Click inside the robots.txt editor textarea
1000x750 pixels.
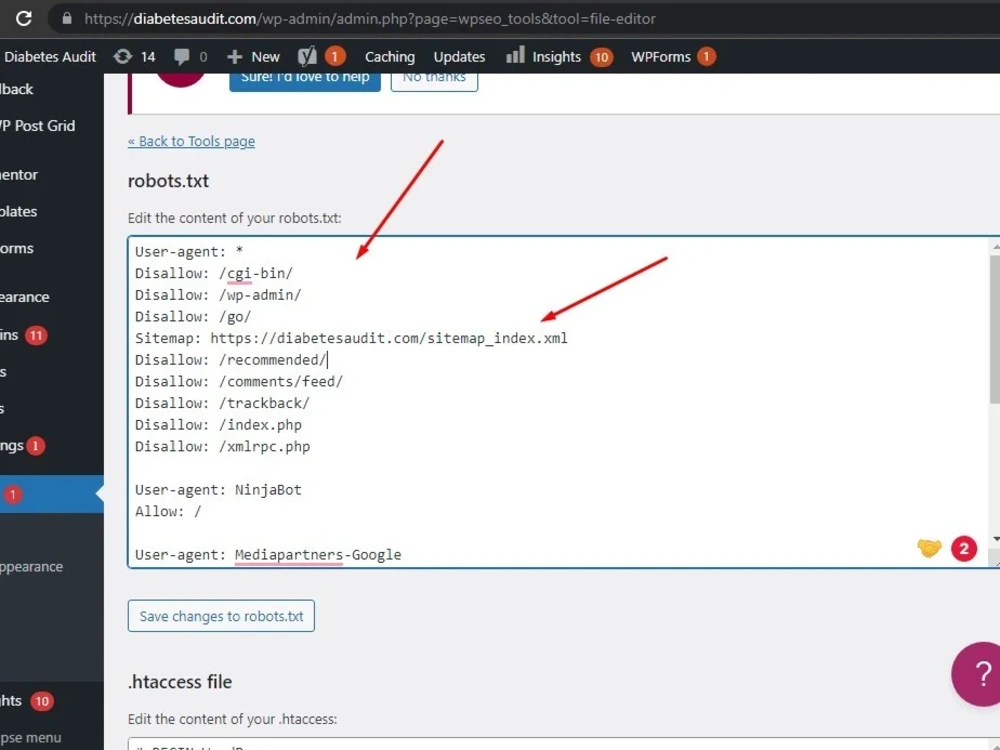[559, 402]
